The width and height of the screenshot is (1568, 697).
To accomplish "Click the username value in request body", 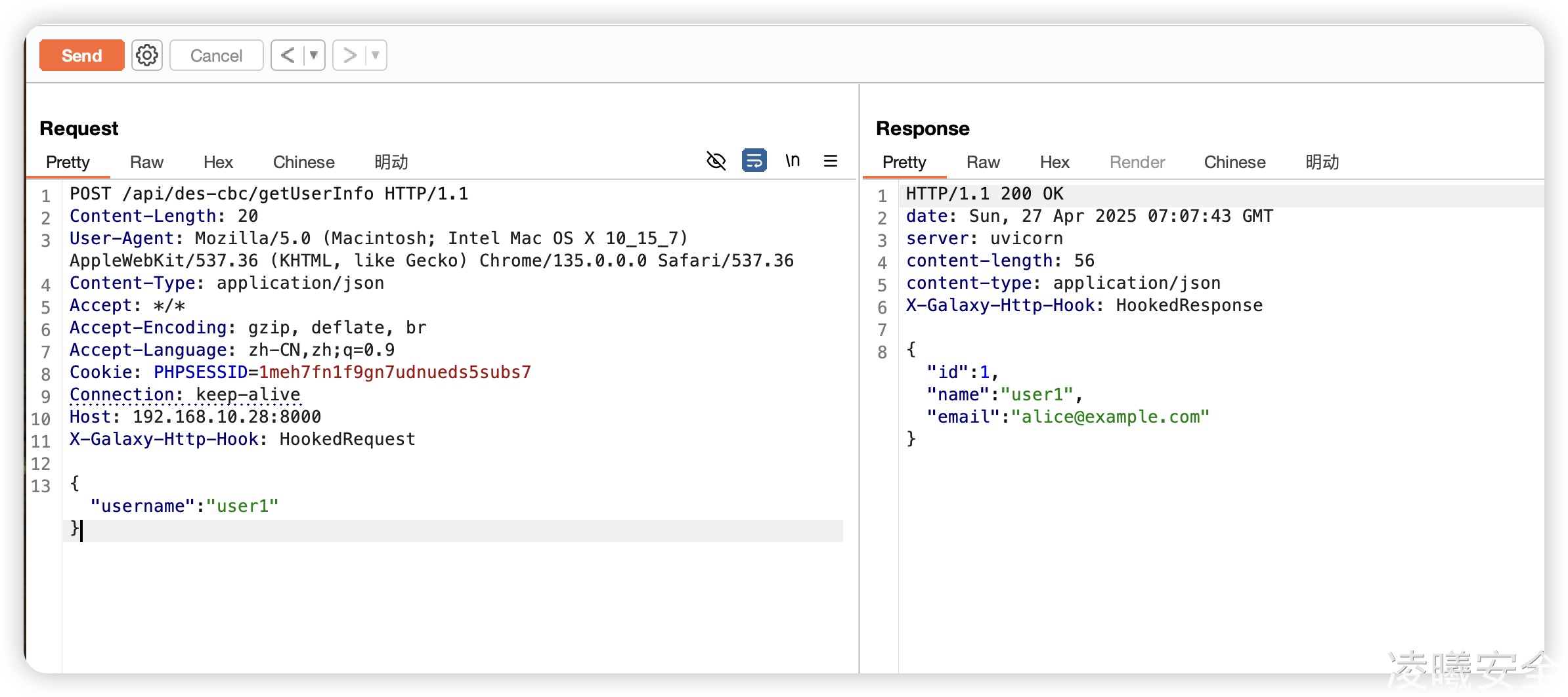I will (x=242, y=506).
